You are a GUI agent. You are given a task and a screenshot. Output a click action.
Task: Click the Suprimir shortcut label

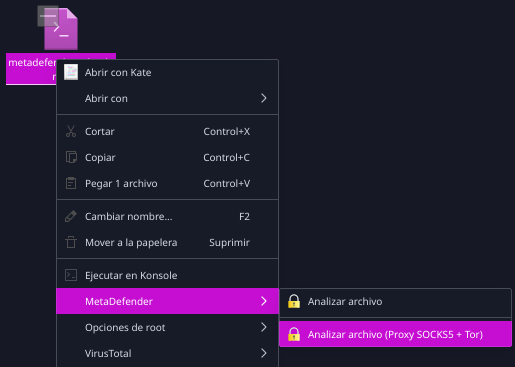tap(229, 243)
